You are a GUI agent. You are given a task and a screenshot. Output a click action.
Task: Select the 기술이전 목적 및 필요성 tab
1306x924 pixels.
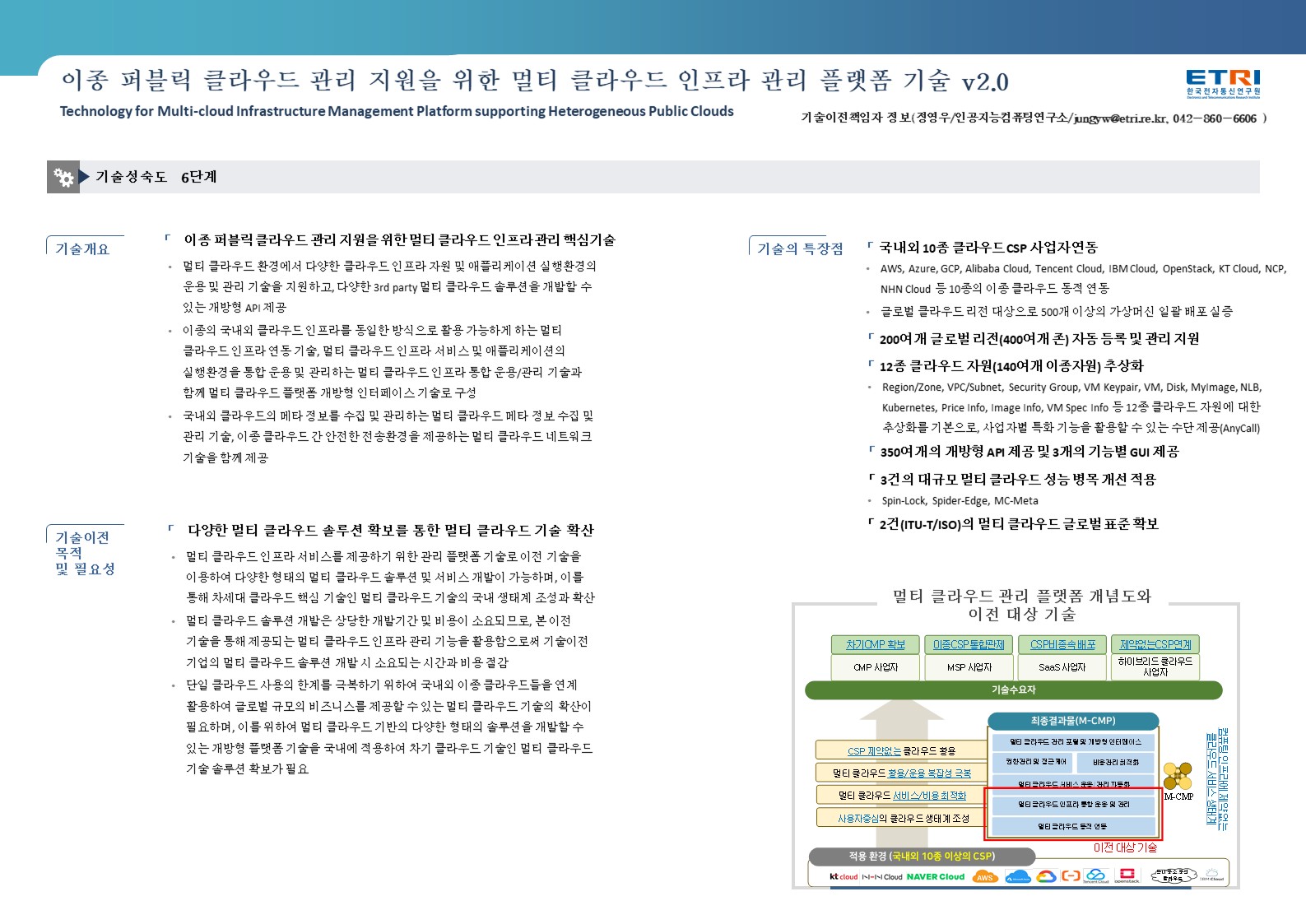coord(85,553)
